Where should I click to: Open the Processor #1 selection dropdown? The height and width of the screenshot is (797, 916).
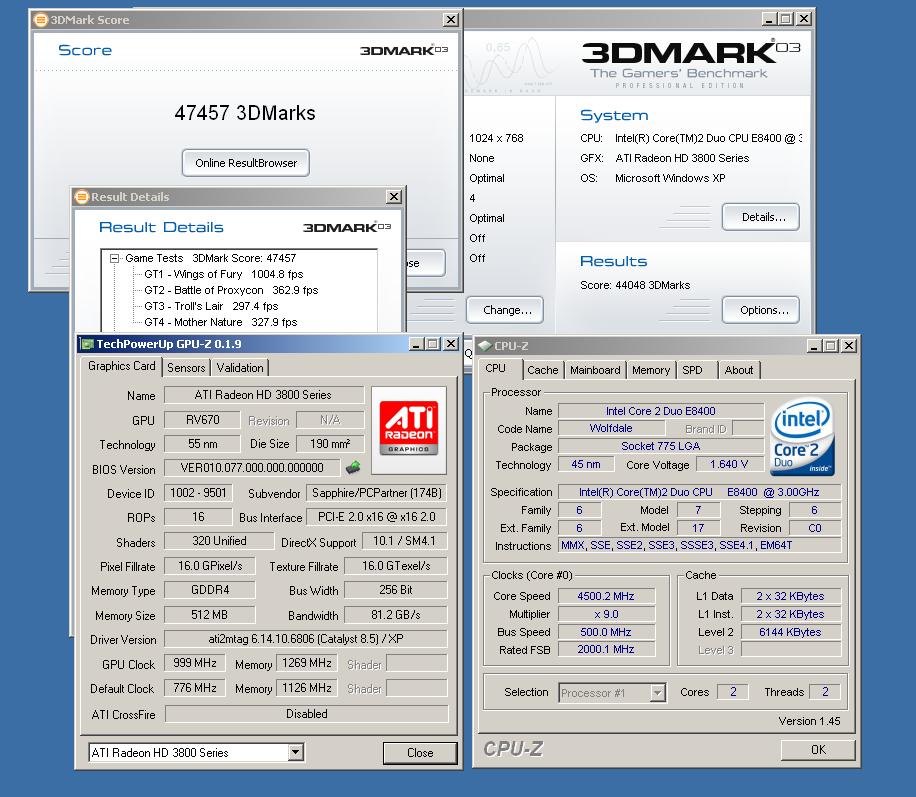click(658, 692)
